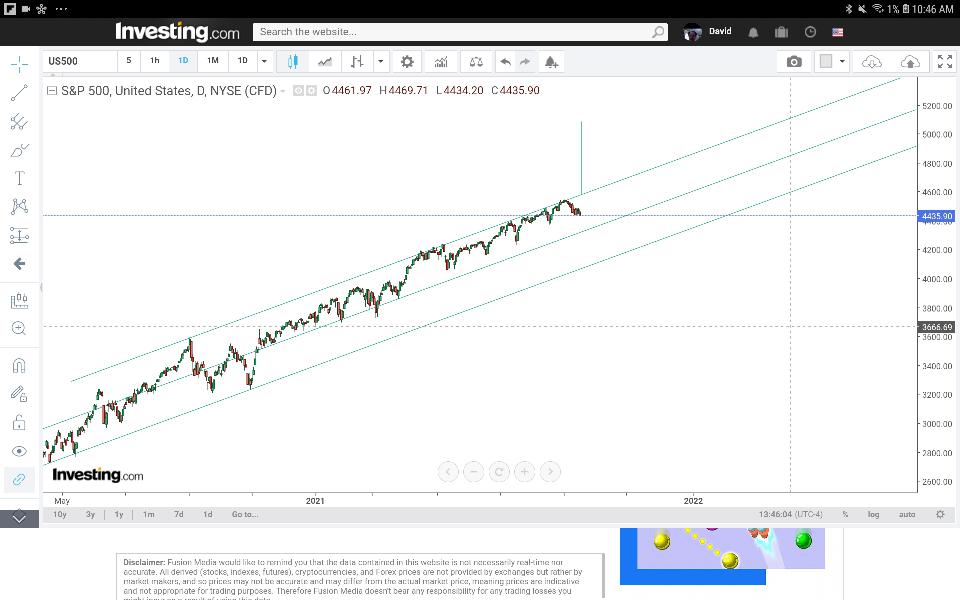Screen dimensions: 960x600
Task: Open the indicators menu
Action: [x=441, y=61]
